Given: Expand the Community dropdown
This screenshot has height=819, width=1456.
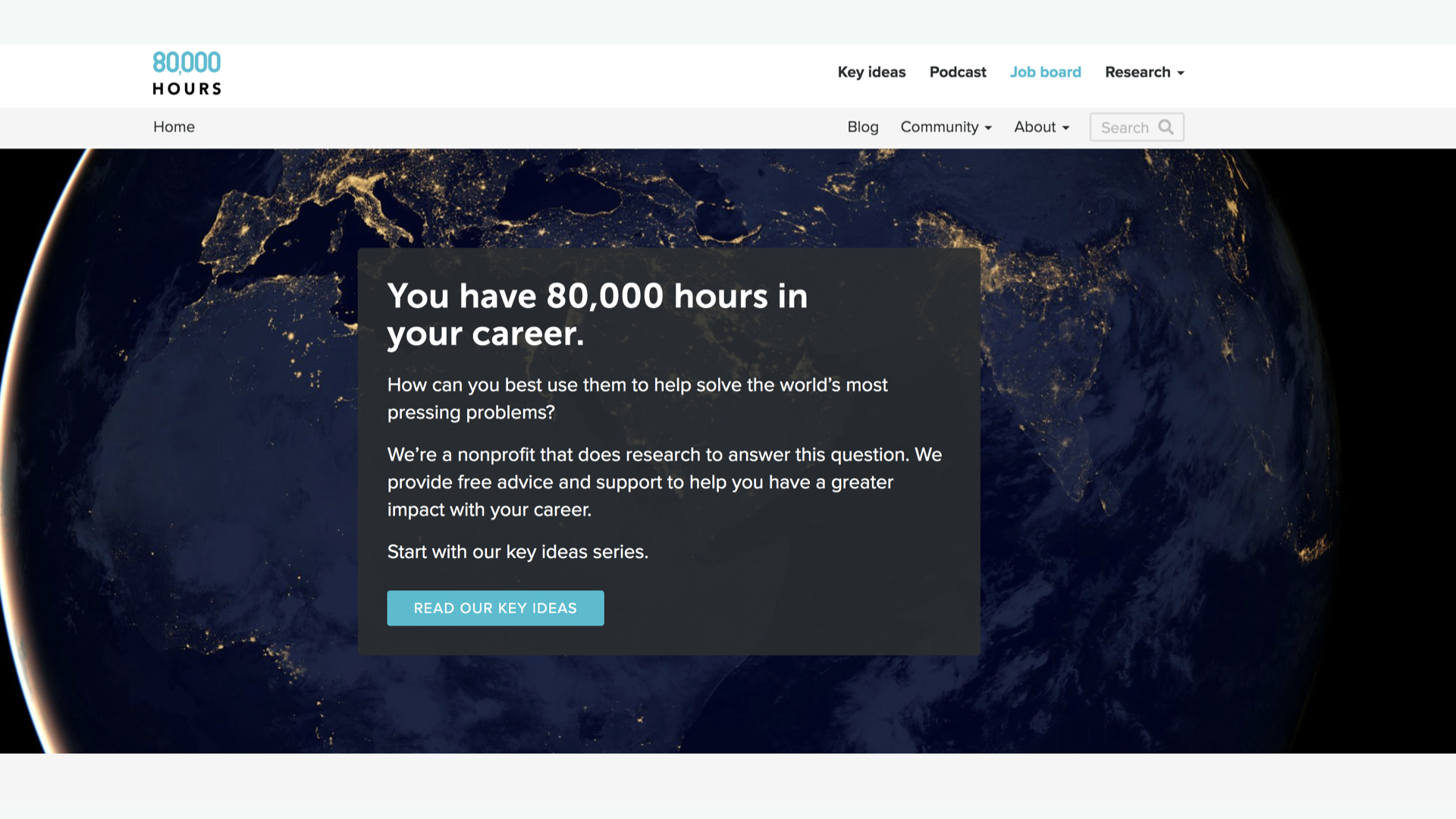Looking at the screenshot, I should click(946, 127).
